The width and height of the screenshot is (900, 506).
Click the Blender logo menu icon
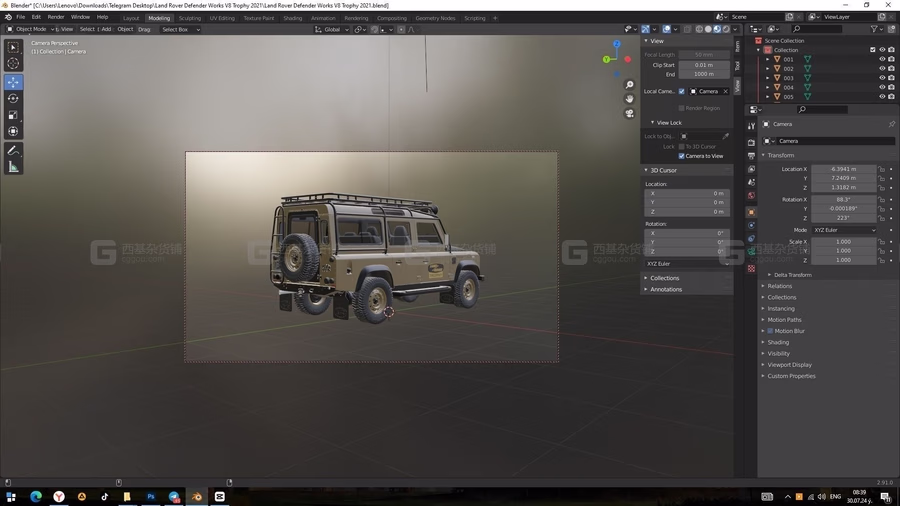(8, 17)
